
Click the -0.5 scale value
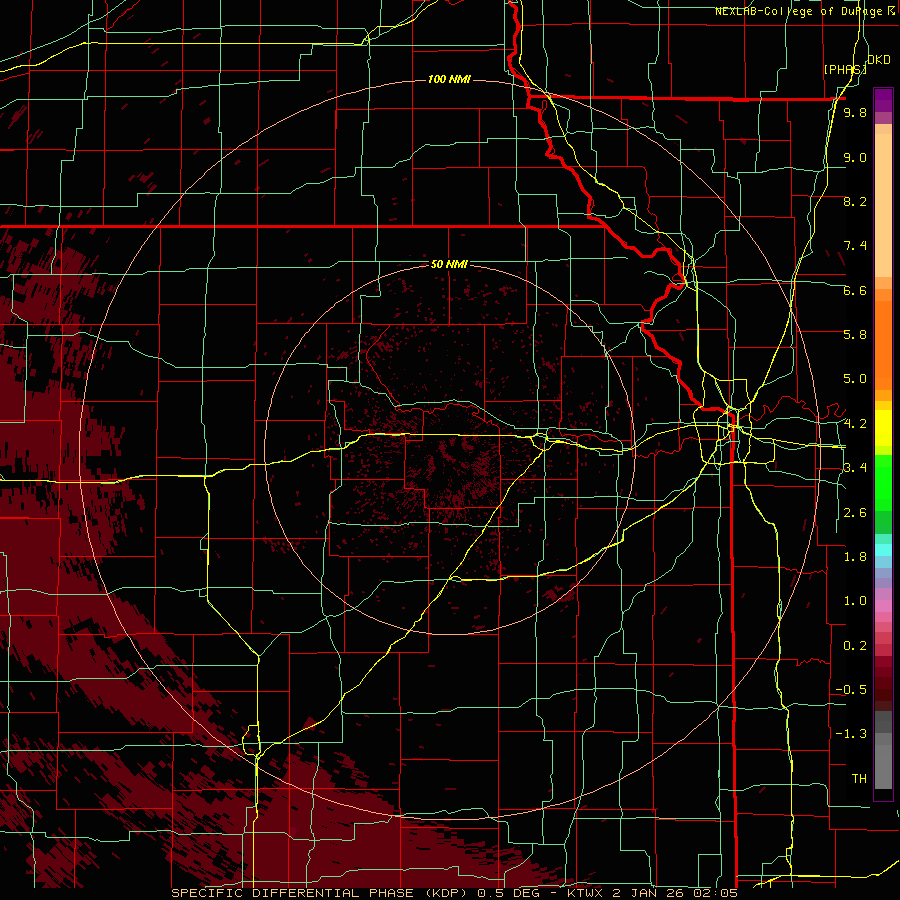coord(851,690)
